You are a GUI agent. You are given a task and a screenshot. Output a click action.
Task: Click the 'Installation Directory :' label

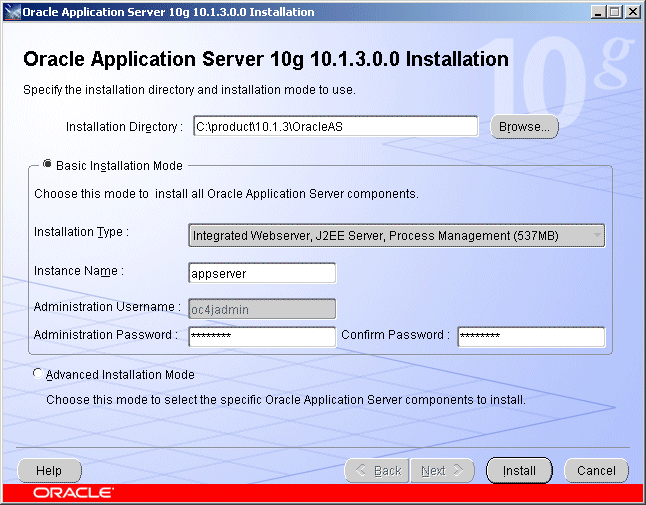tap(124, 126)
